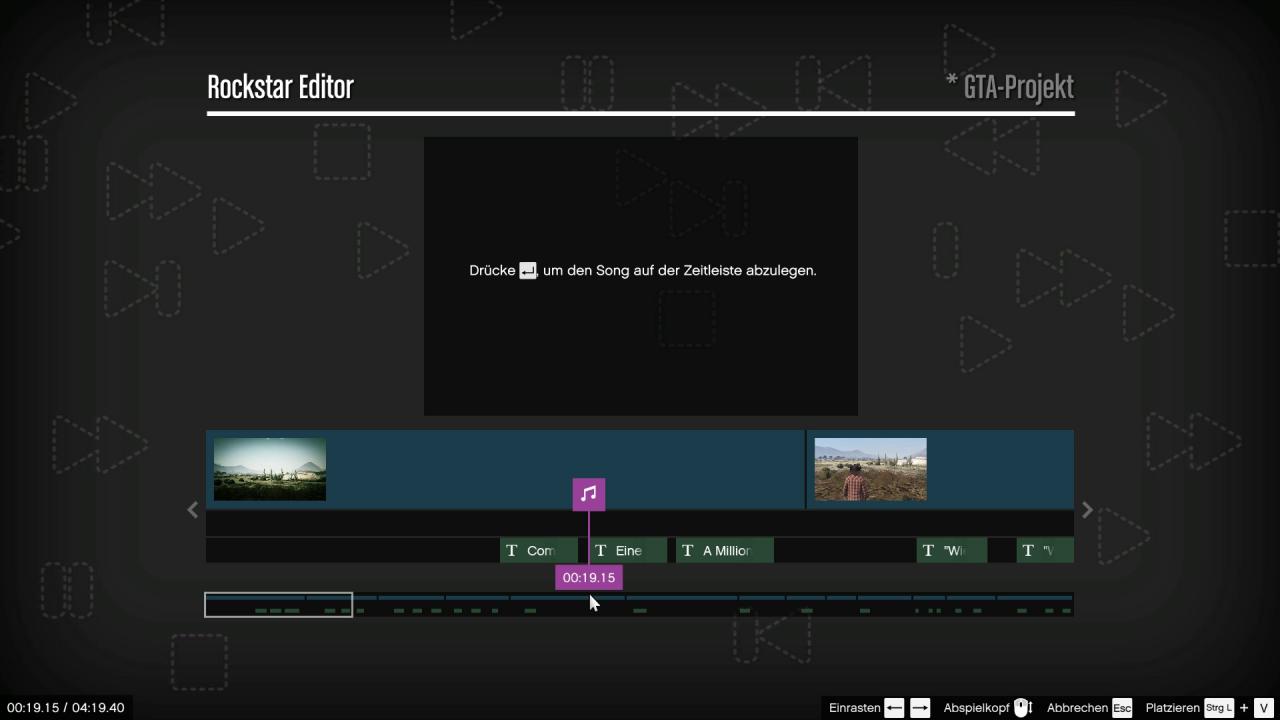Click the Einrasten label

(x=854, y=708)
